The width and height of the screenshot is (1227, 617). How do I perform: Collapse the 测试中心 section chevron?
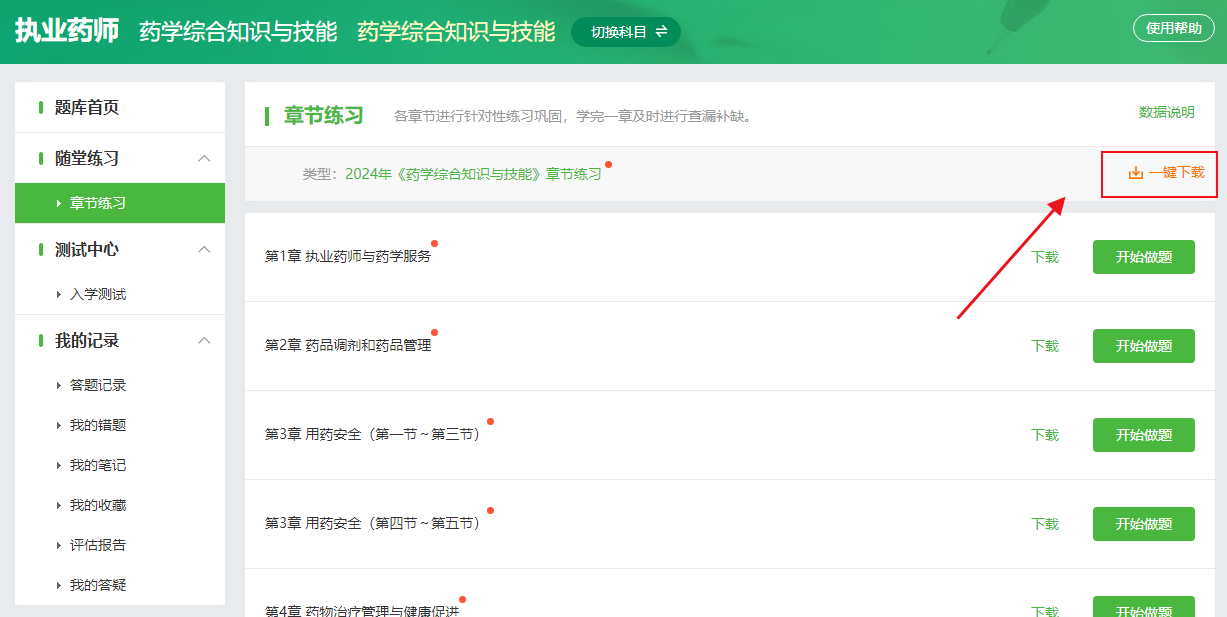(x=204, y=249)
